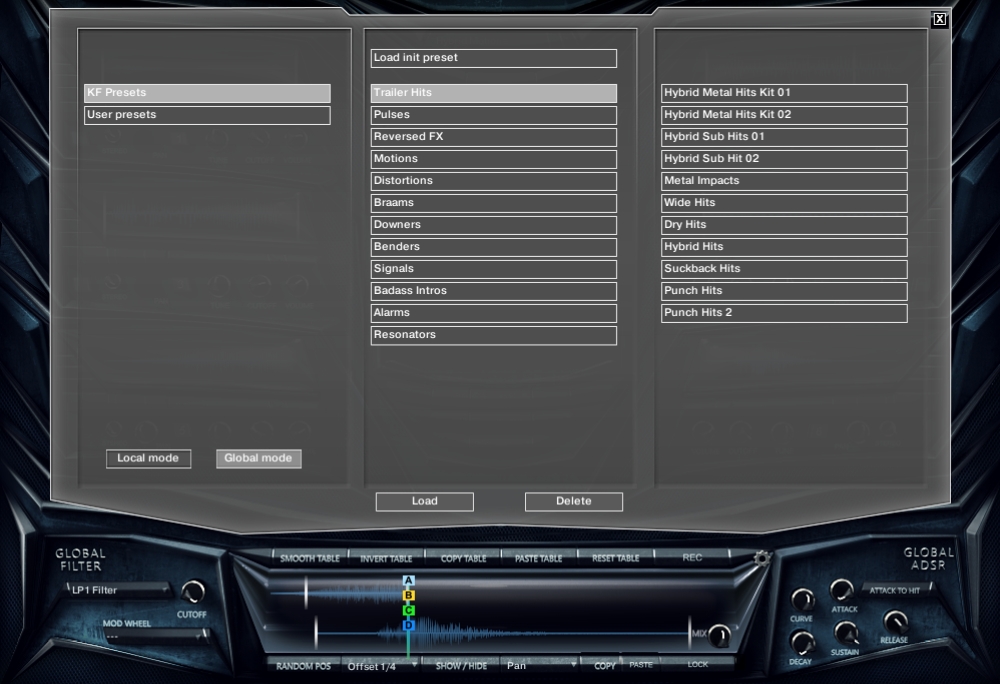Open the Offset 1/4 dropdown
The image size is (1000, 684).
(x=380, y=666)
